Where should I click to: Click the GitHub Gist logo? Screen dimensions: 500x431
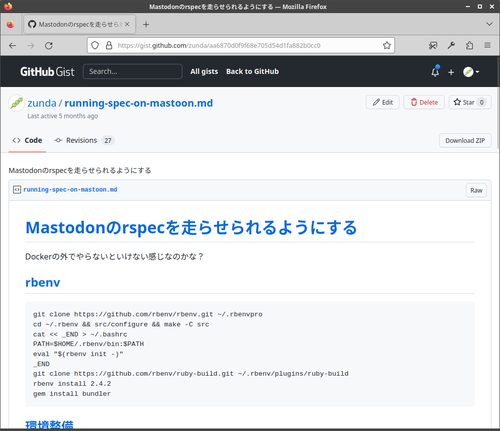tap(47, 72)
